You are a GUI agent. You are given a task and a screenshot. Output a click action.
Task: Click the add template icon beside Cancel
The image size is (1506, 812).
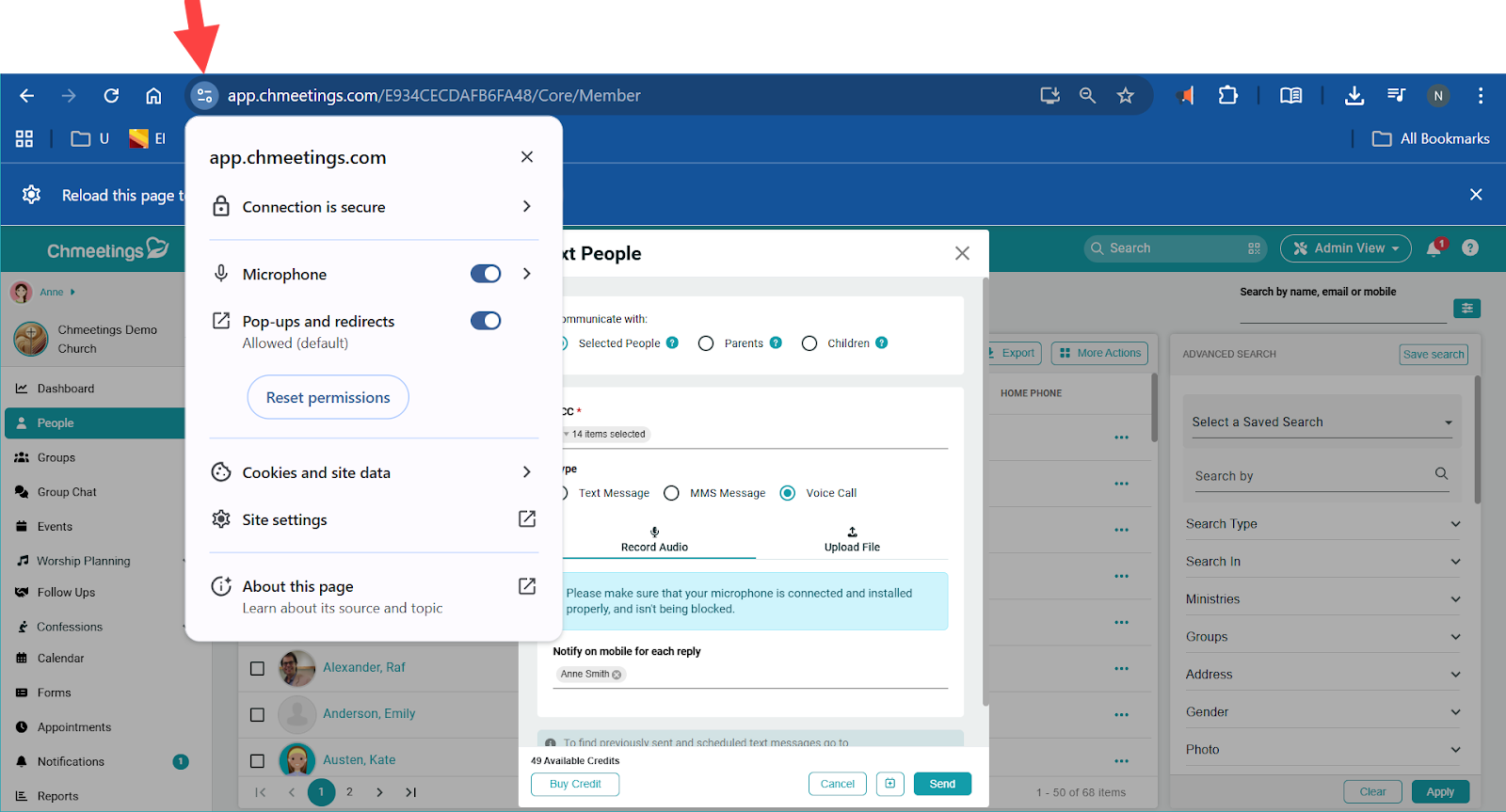[889, 784]
